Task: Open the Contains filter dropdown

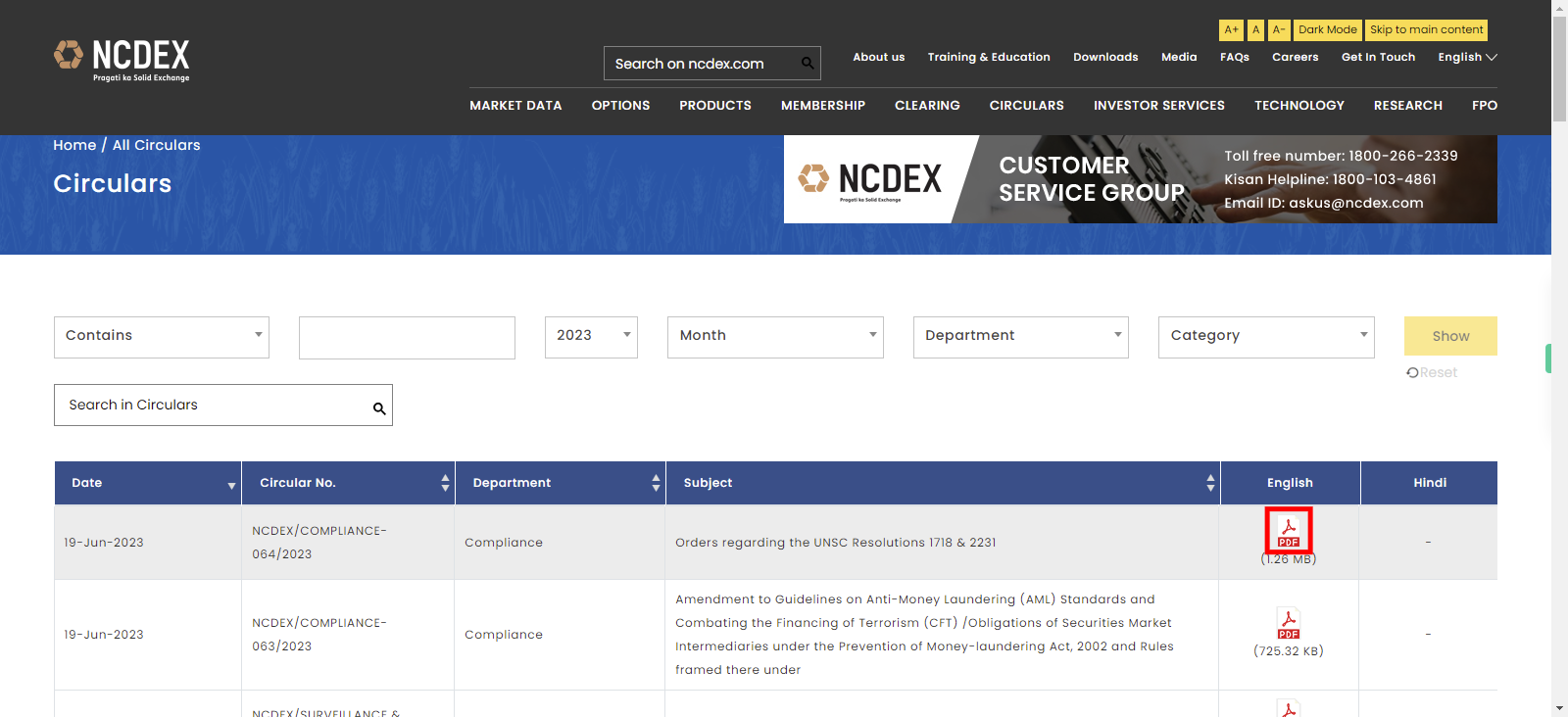Action: 162,337
